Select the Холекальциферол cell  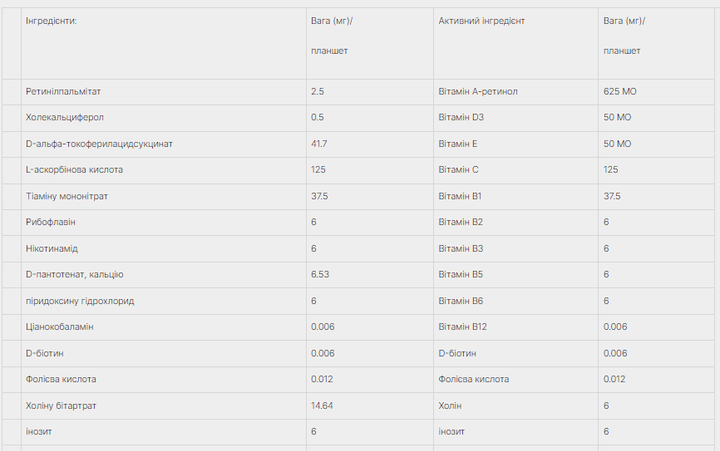coord(163,118)
